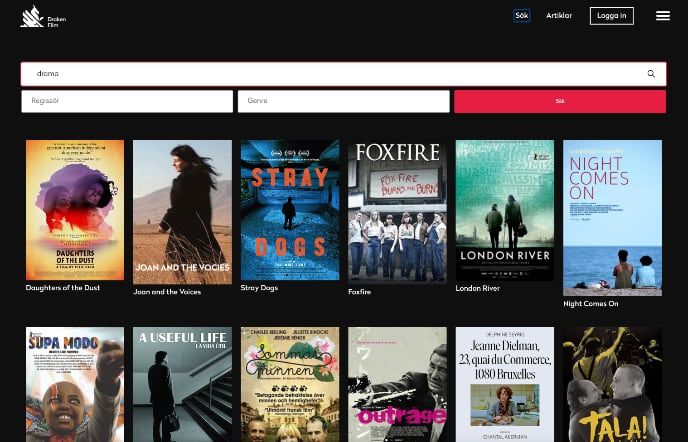The height and width of the screenshot is (442, 688).
Task: Click the Outrage film poster
Action: tap(397, 385)
